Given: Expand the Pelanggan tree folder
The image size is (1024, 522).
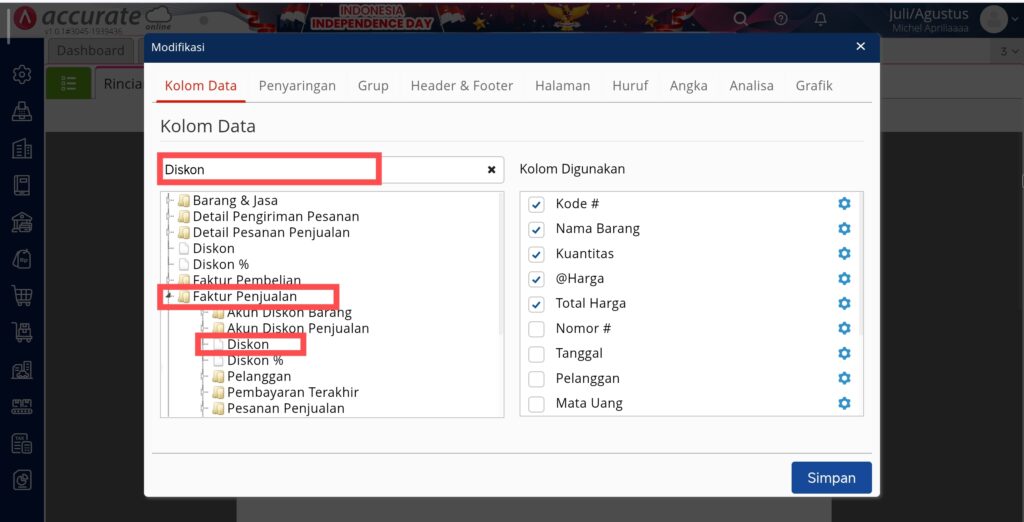Looking at the screenshot, I should [204, 376].
